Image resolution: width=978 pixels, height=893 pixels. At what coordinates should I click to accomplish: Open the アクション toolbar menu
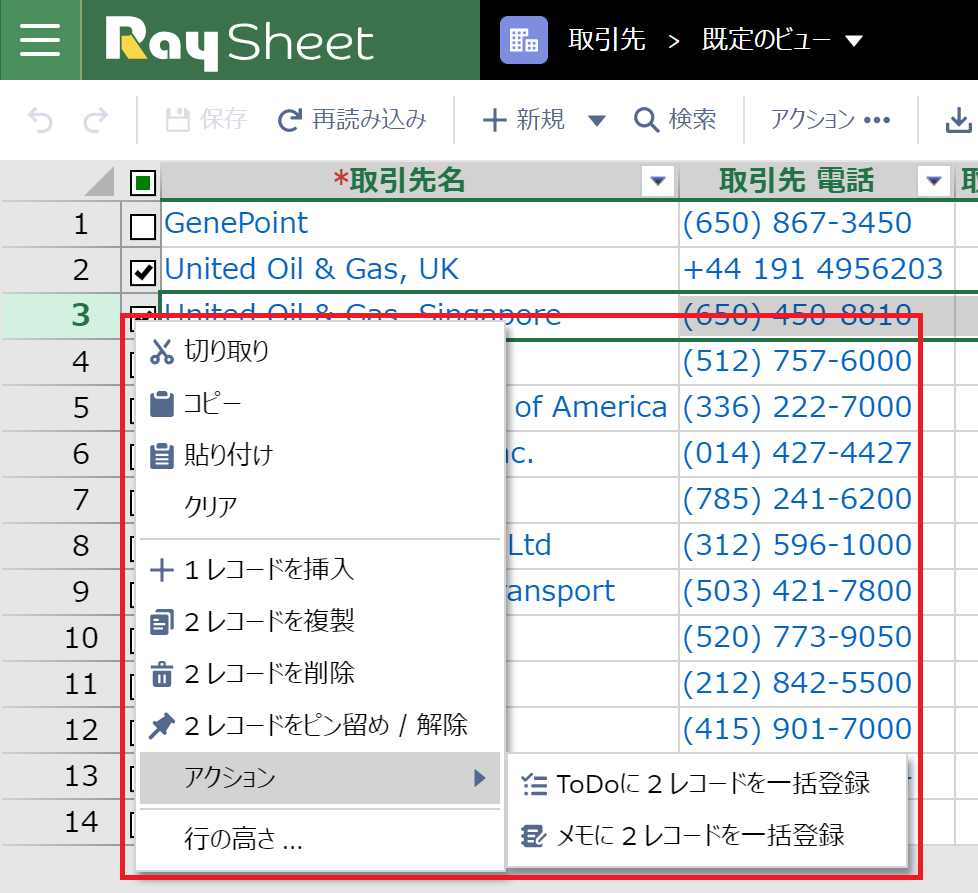coord(830,119)
